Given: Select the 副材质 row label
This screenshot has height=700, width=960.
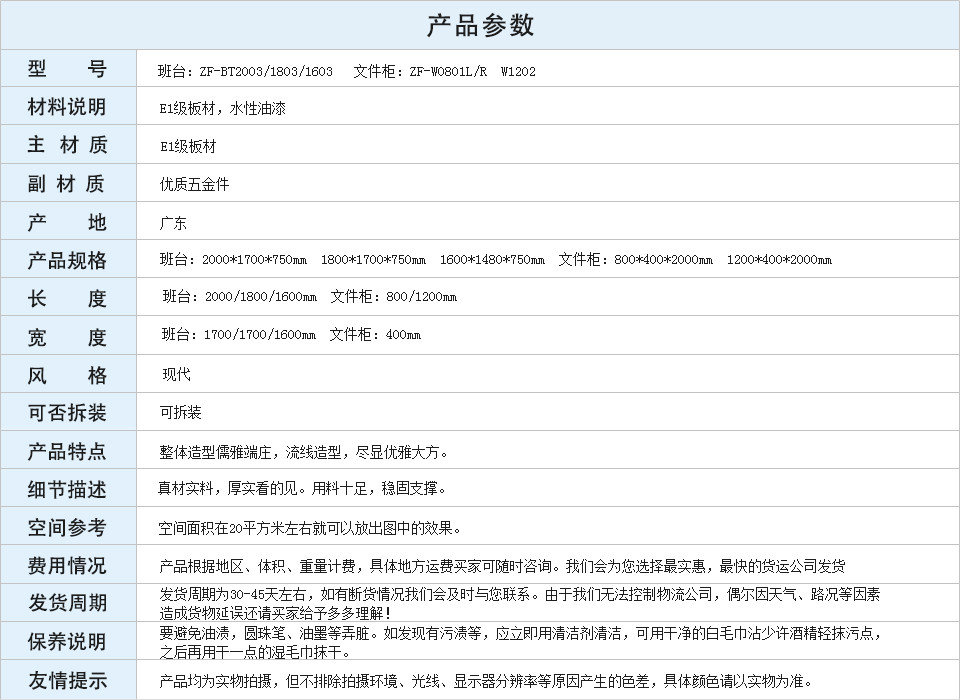Looking at the screenshot, I should (x=67, y=183).
